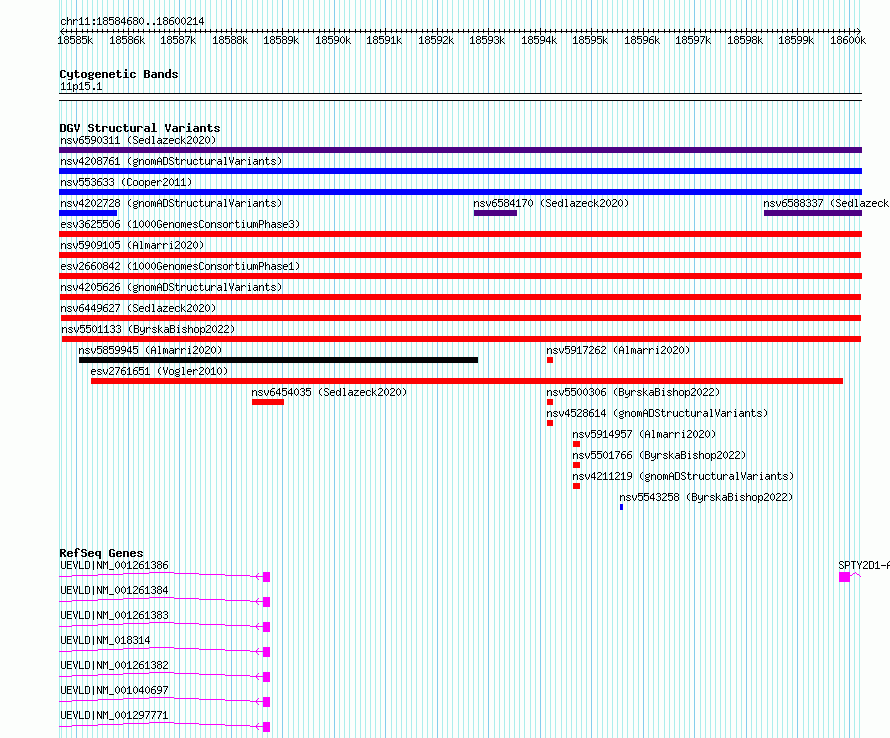Click the UEVLD NM_001261382 exon box
Image resolution: width=890 pixels, height=738 pixels.
pos(267,677)
